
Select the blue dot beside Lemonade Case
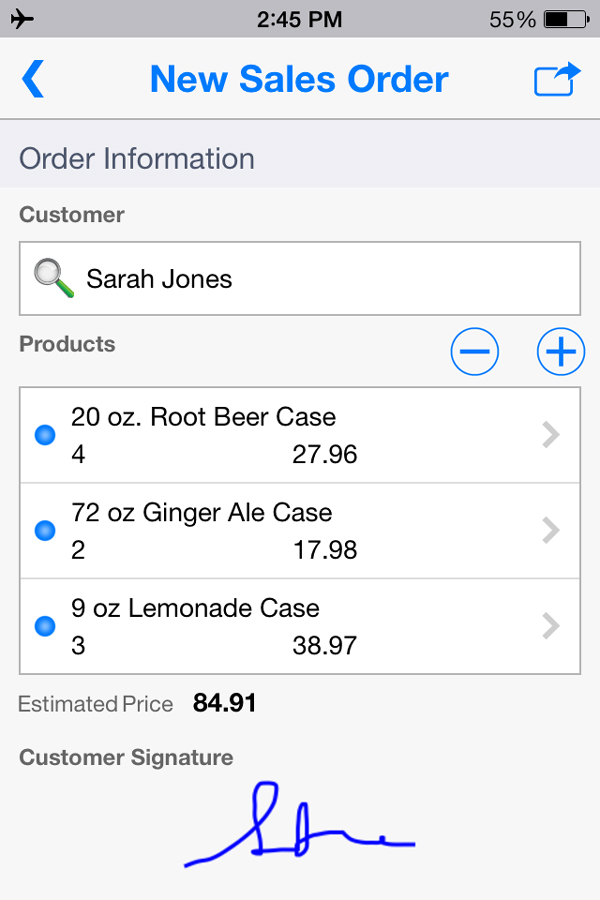click(44, 626)
